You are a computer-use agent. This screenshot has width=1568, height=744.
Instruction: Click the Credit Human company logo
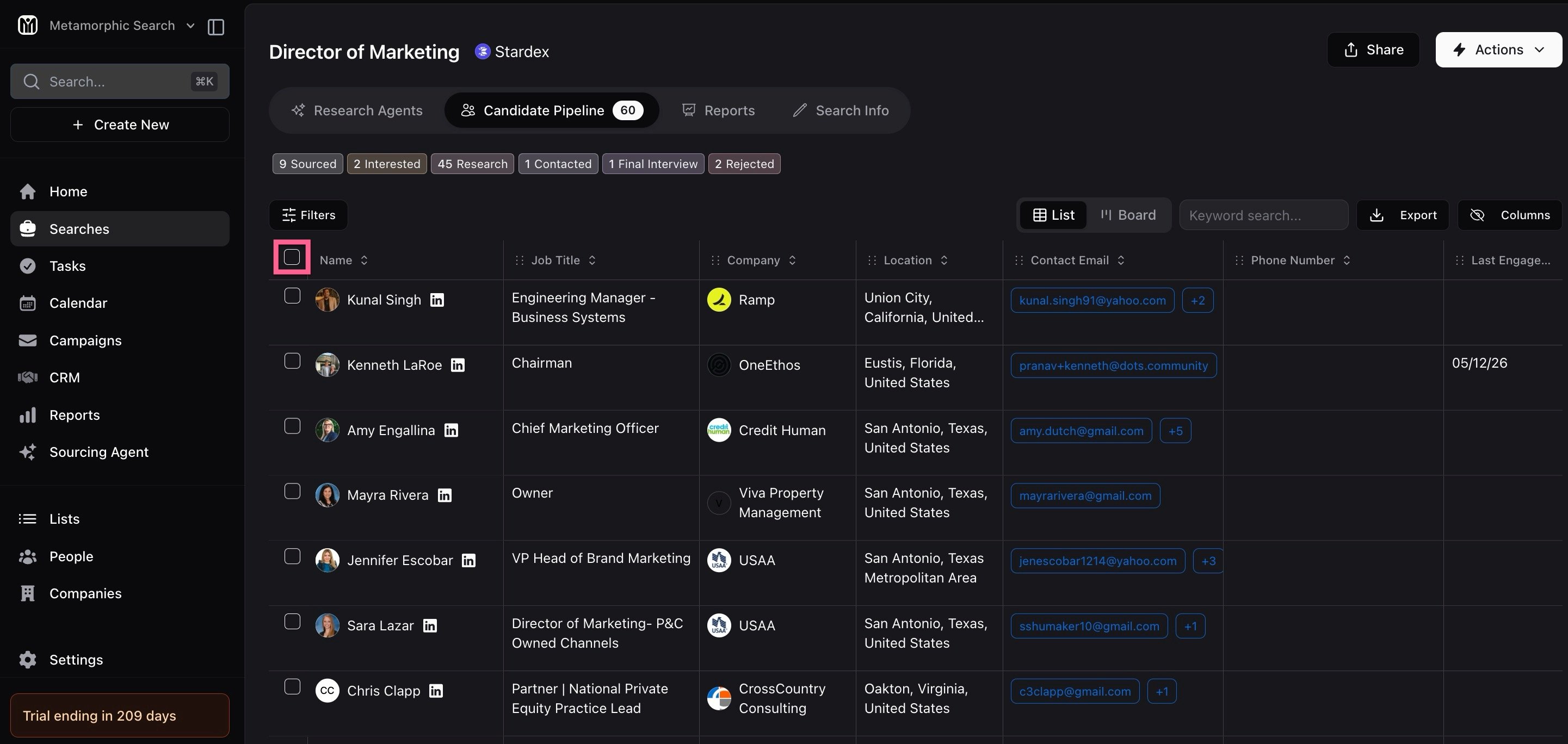pyautogui.click(x=719, y=430)
